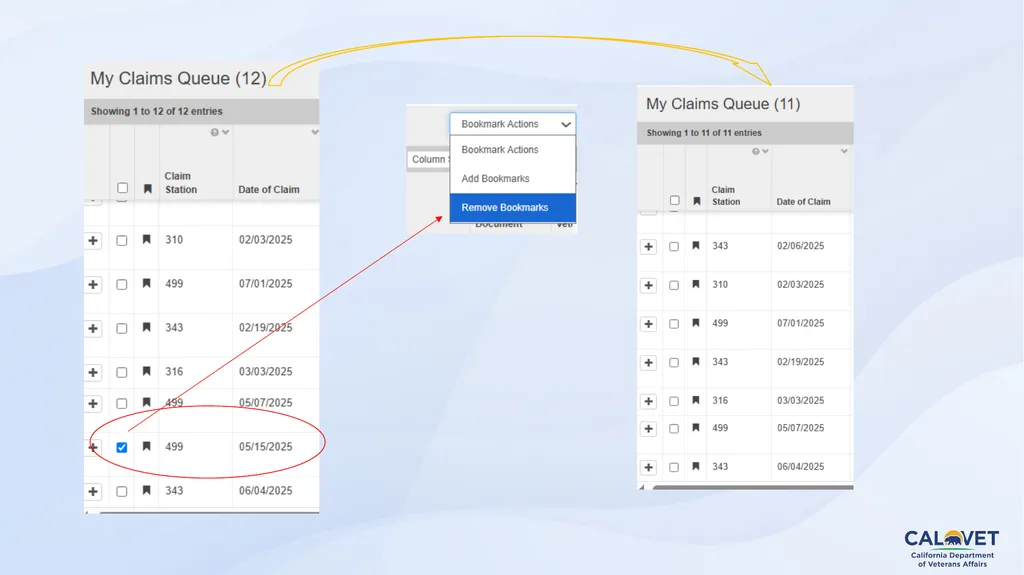Click the 'My Claims Queue (12)' title

[178, 78]
